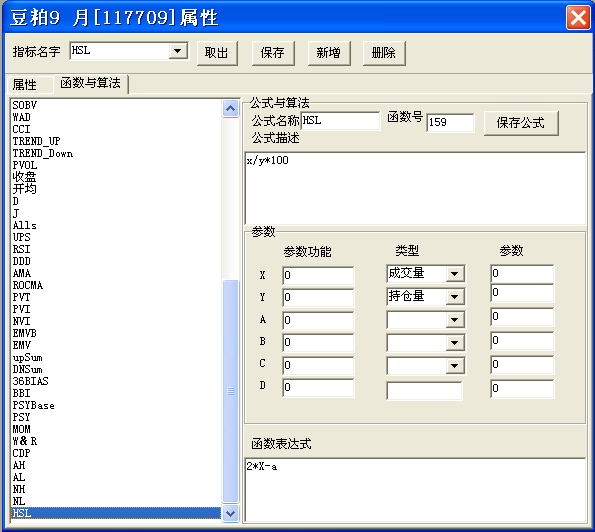Click the 新增 button
This screenshot has height=532, width=595.
point(329,53)
